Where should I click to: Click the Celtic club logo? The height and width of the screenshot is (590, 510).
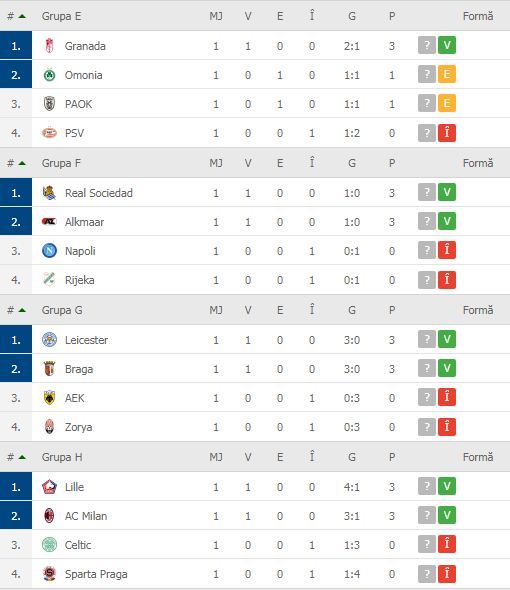tap(49, 545)
